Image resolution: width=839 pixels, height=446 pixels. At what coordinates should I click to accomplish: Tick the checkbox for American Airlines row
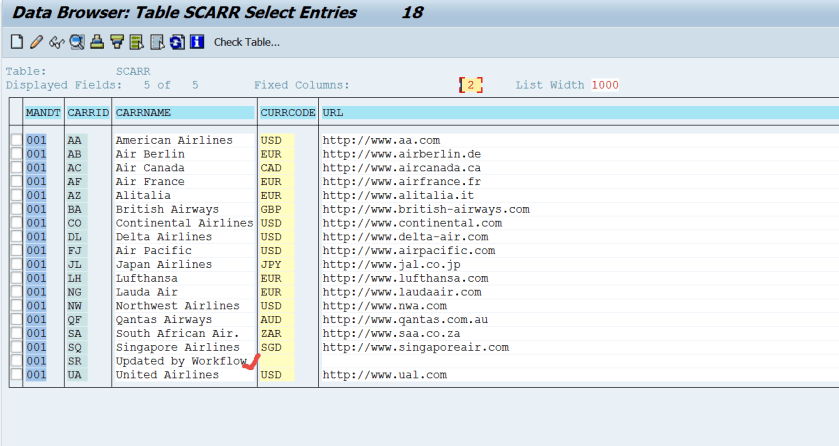(17, 140)
